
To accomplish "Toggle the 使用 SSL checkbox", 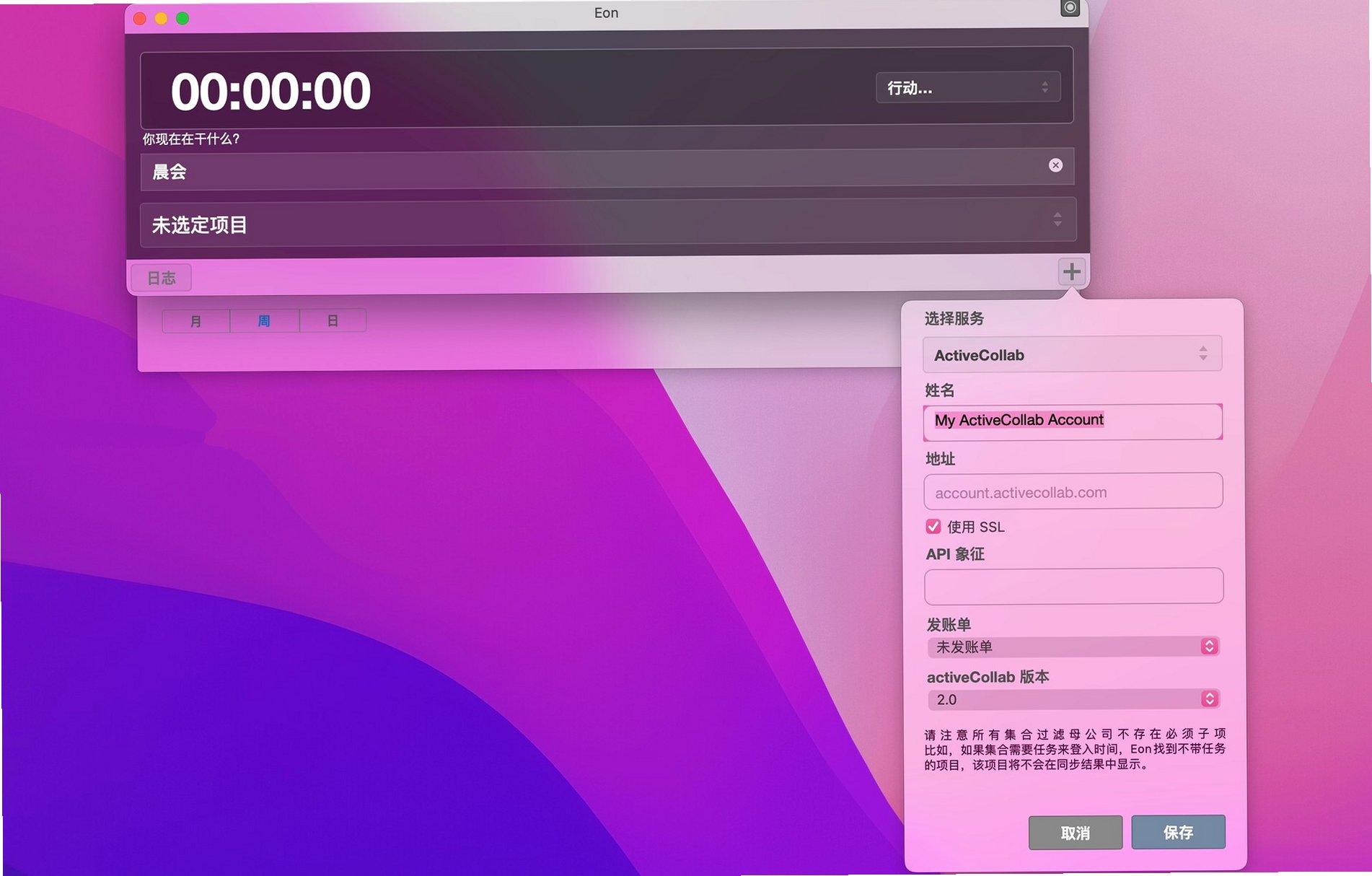I will coord(933,526).
